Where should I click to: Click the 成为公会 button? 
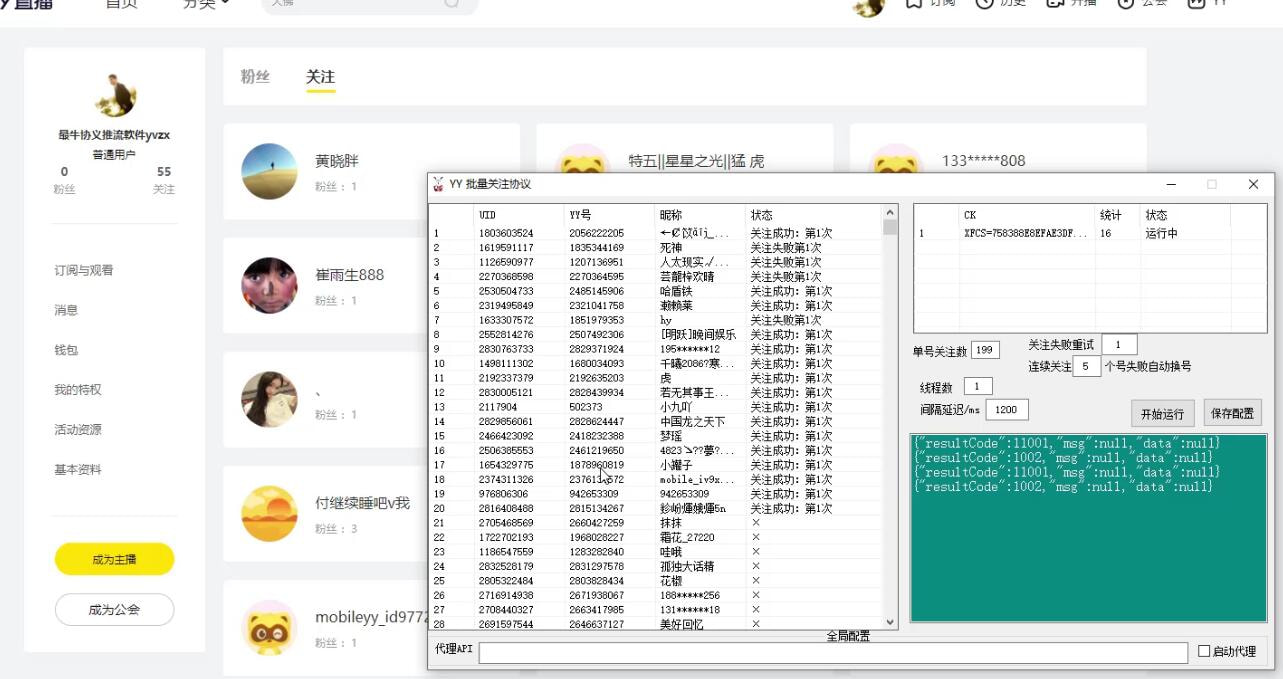(115, 609)
